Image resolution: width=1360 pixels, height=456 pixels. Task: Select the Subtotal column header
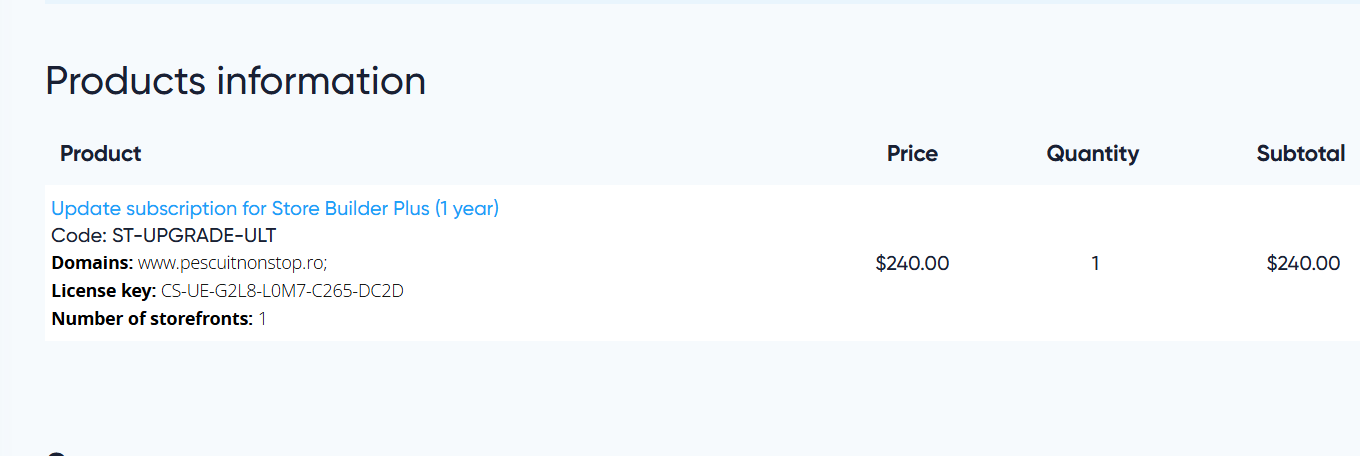(1300, 154)
